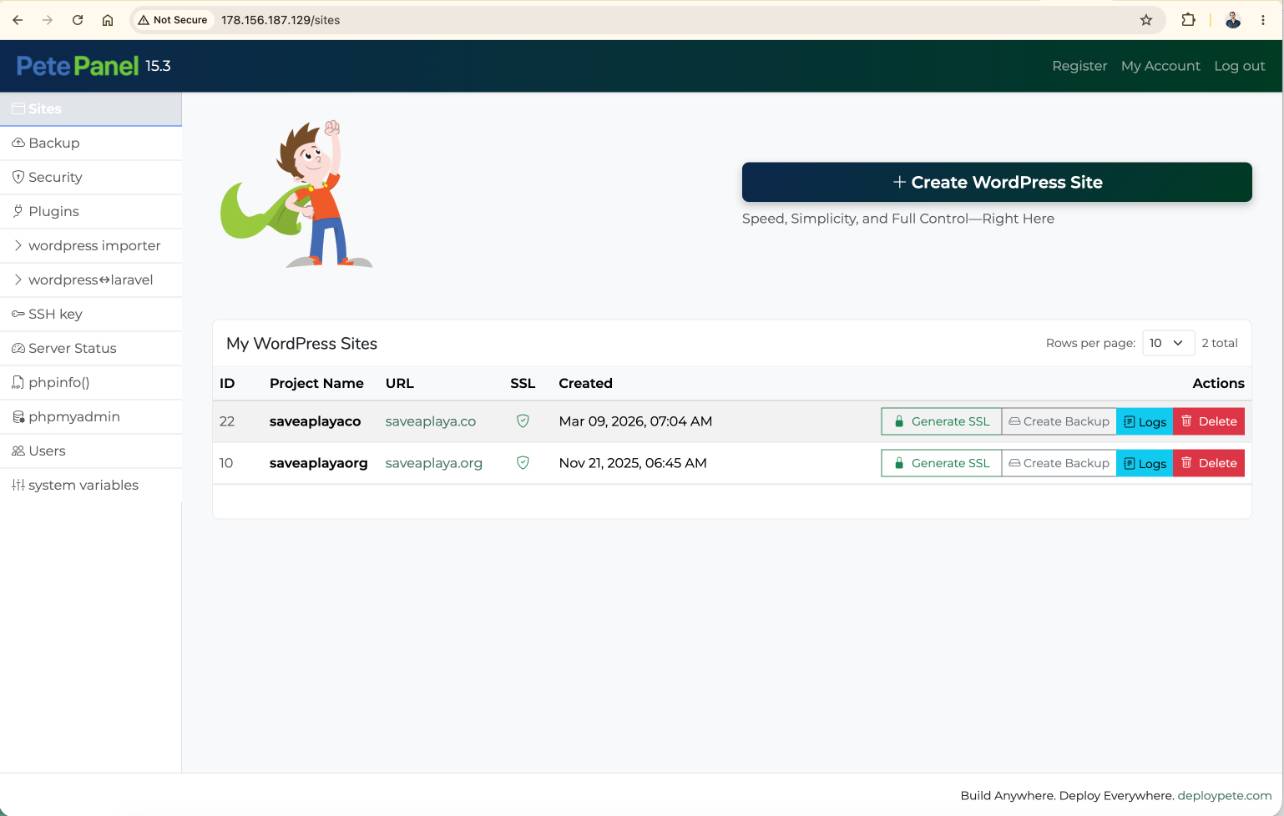
Task: Click the Speed, Simplicity, and Full Control tagline
Action: (898, 218)
